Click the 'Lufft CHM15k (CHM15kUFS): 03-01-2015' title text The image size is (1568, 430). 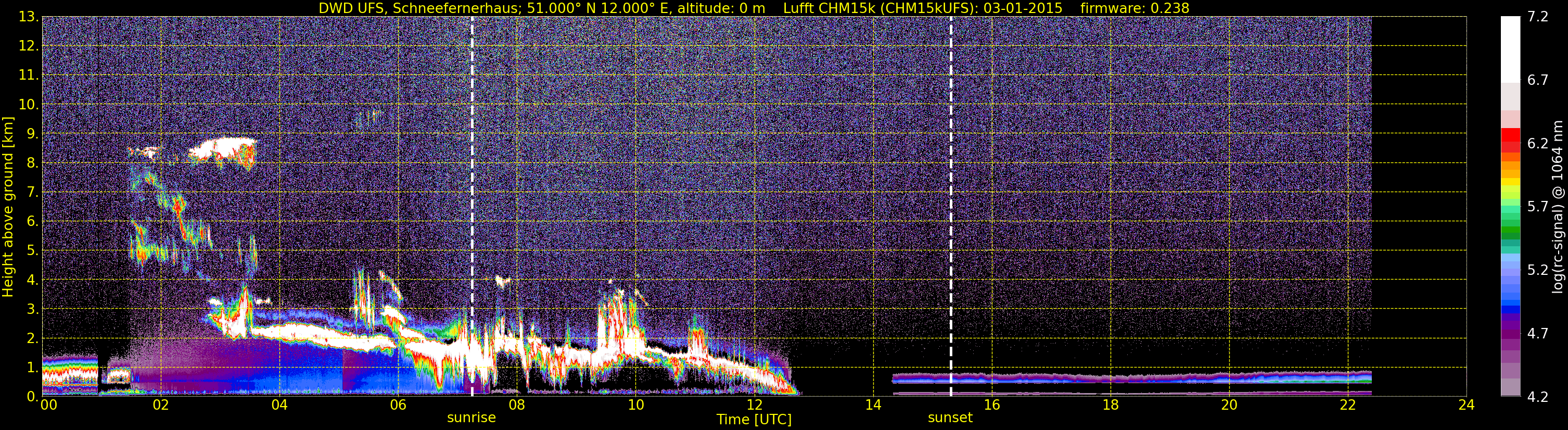(x=923, y=8)
